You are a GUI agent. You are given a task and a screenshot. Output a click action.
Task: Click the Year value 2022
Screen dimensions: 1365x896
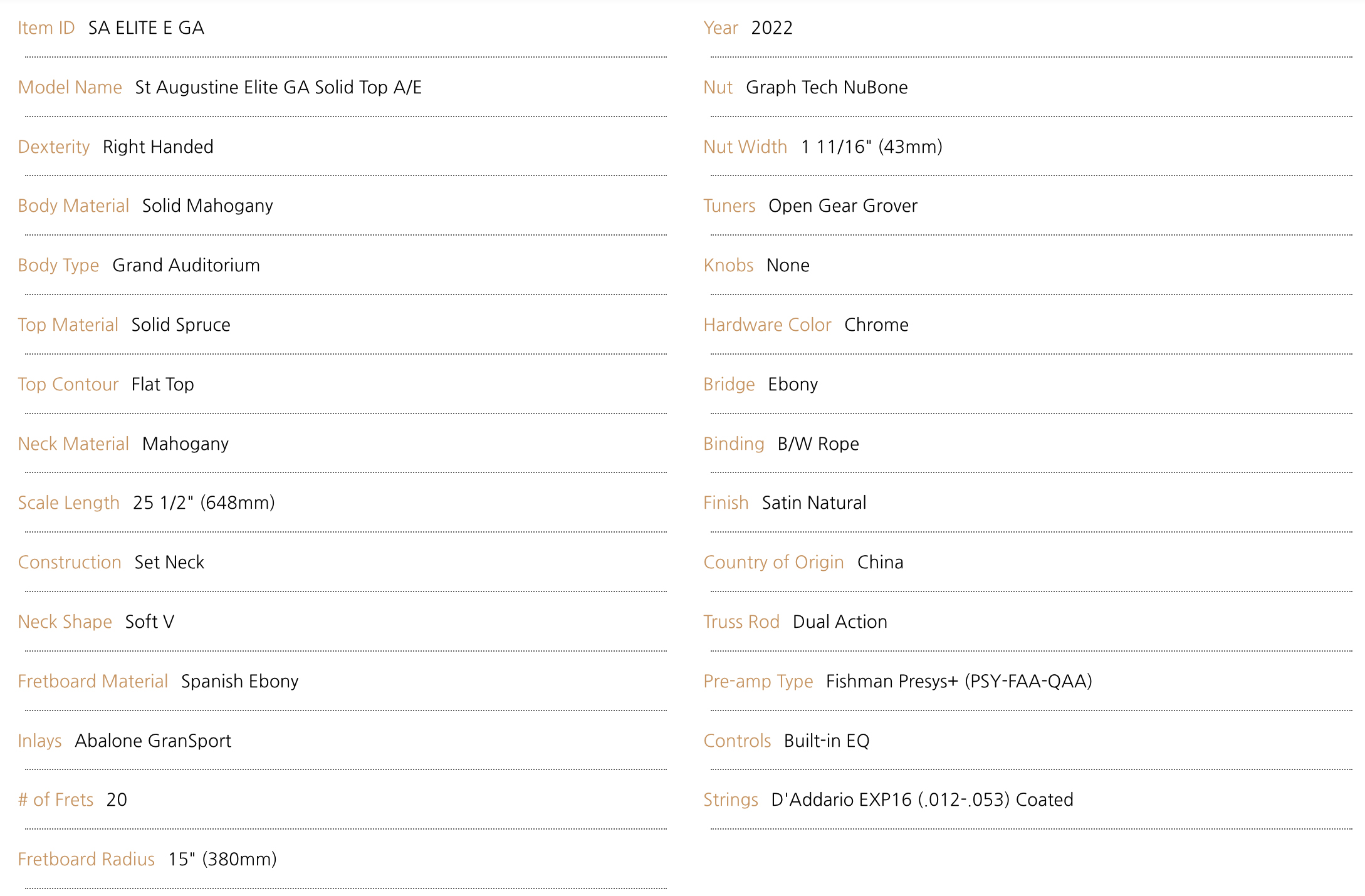click(771, 28)
